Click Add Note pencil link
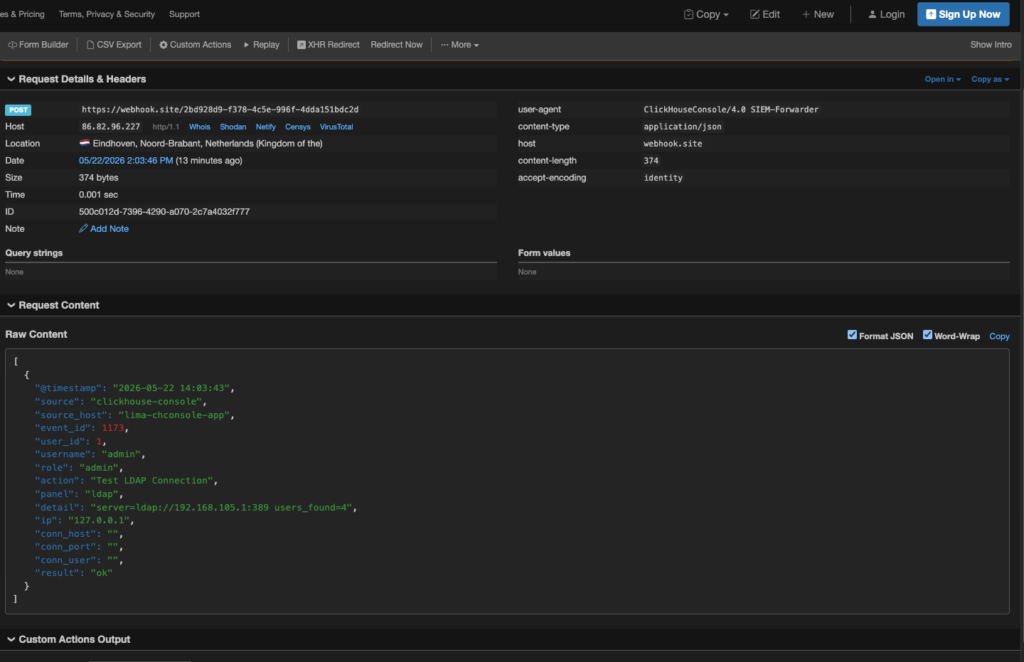 [104, 229]
